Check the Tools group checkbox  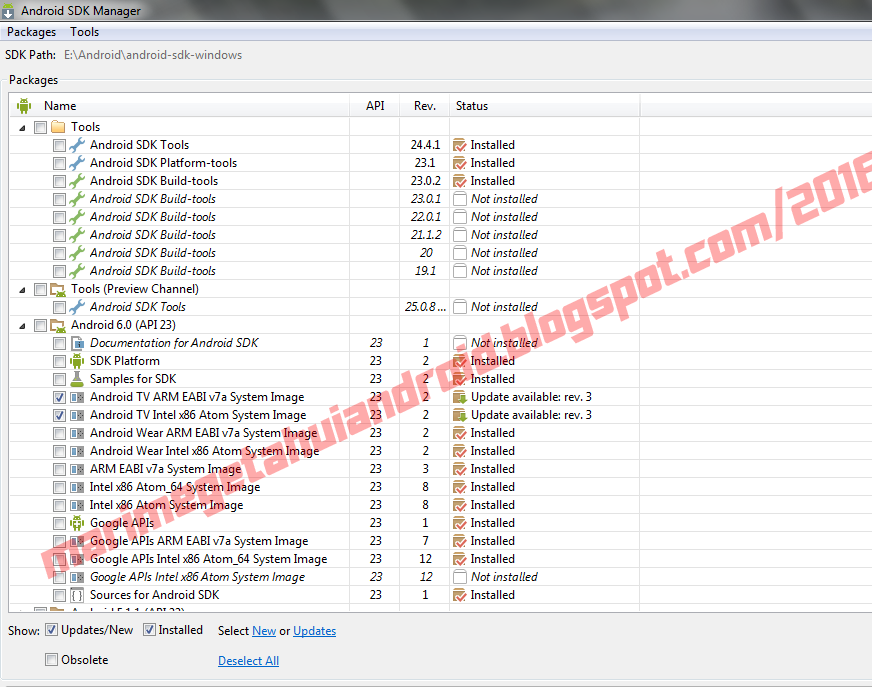[x=40, y=127]
